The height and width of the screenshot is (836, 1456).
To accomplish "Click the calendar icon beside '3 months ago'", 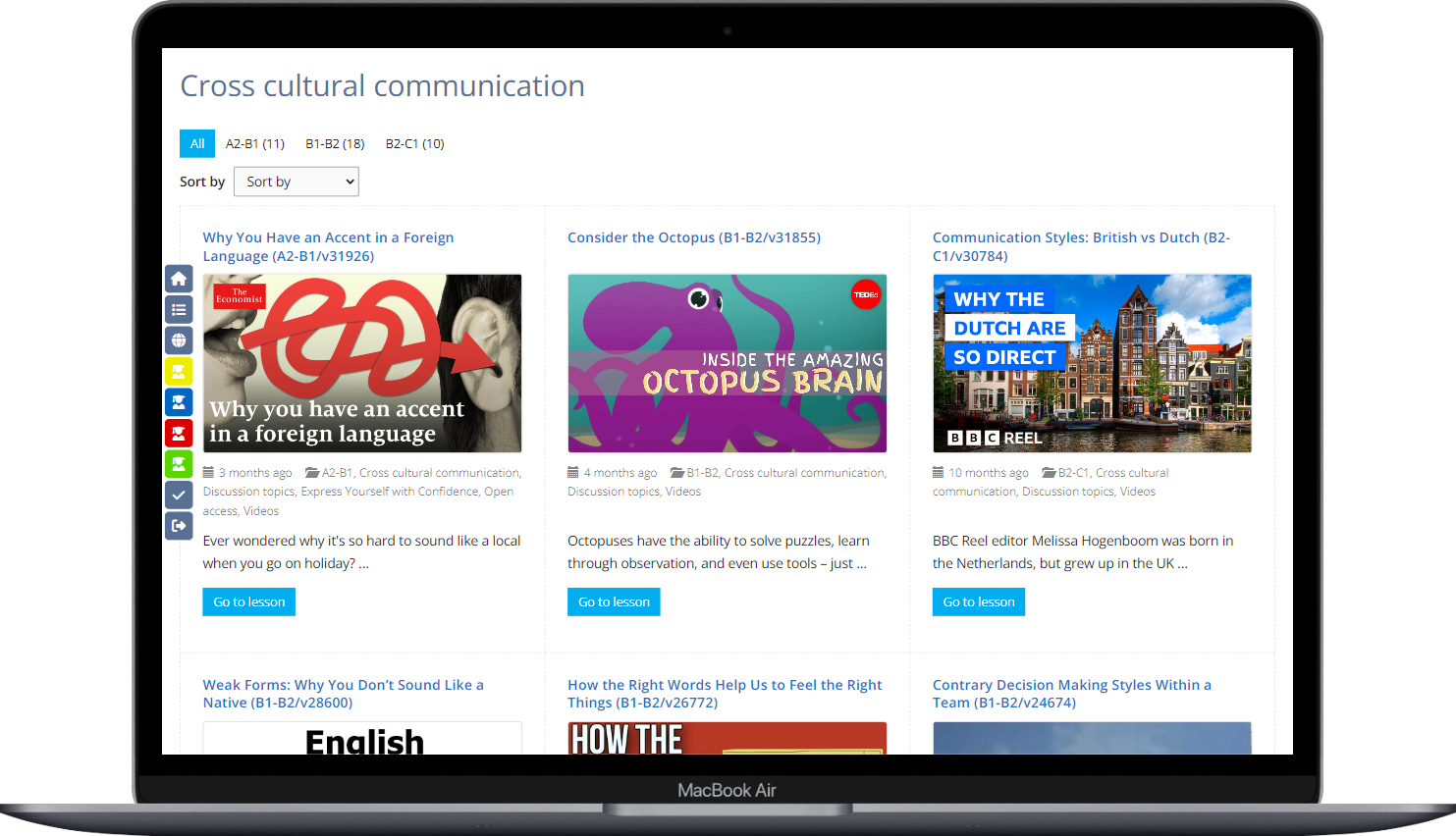I will click(x=208, y=472).
